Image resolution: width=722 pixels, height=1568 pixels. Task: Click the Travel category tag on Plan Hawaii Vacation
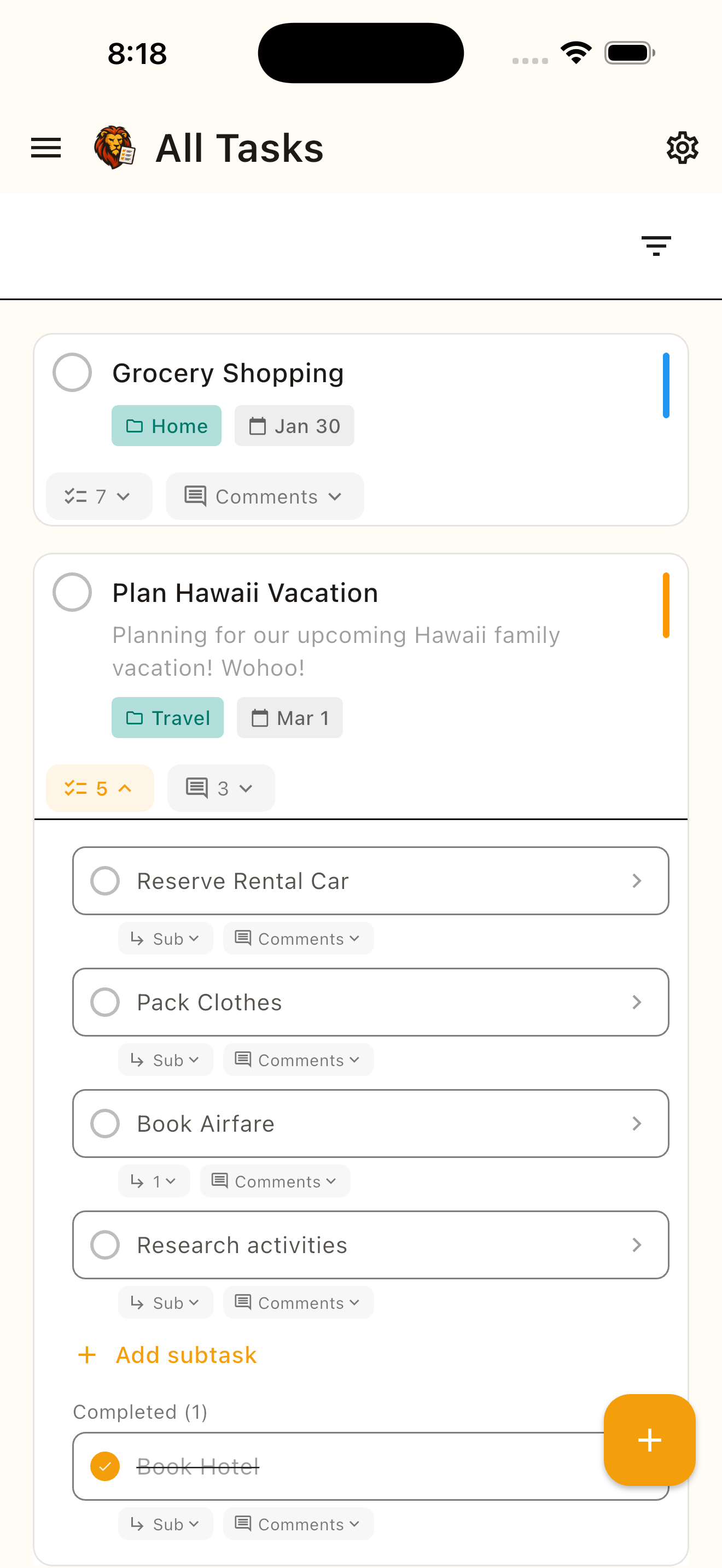tap(167, 718)
